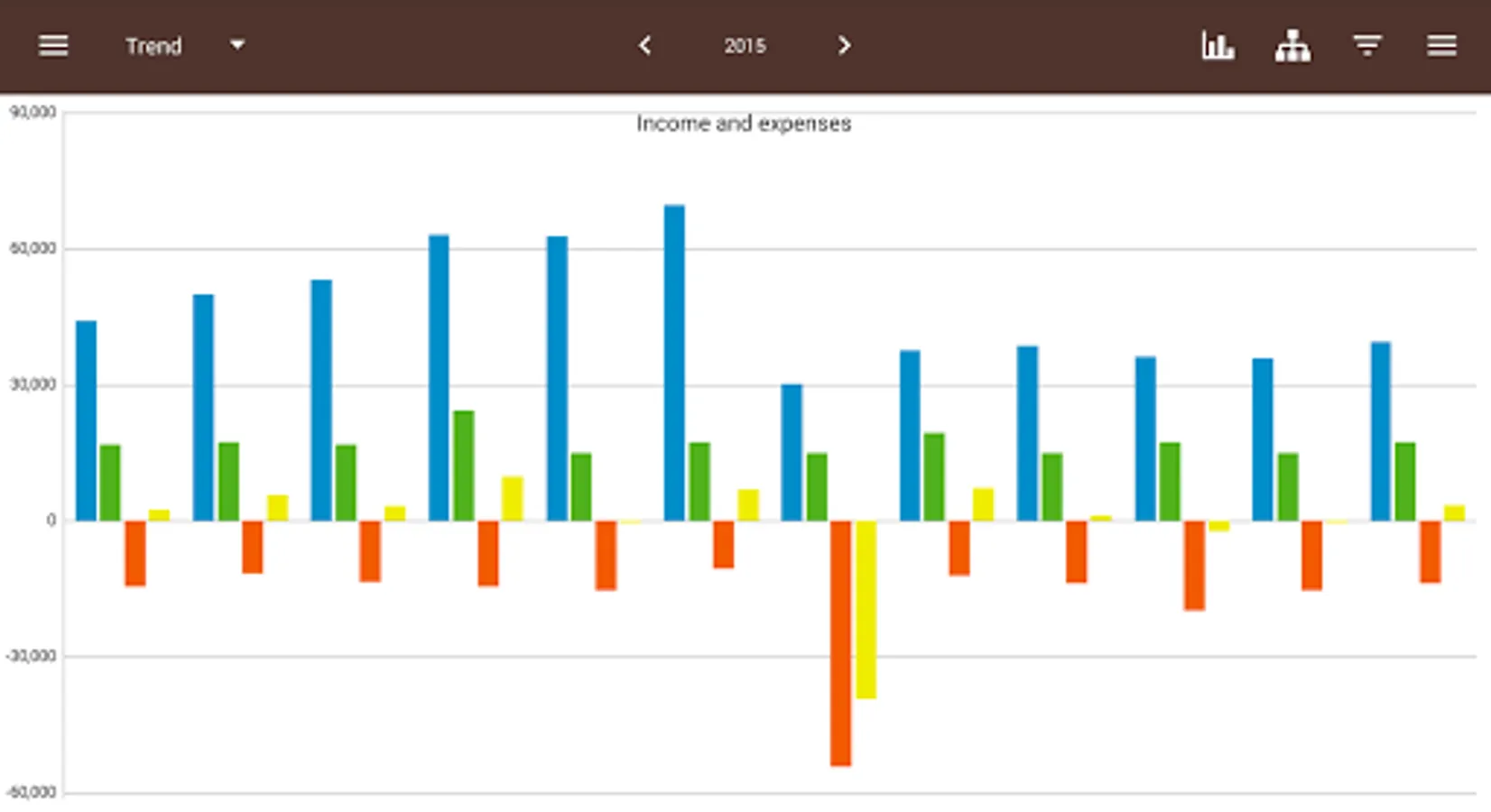This screenshot has width=1491, height=812.
Task: Expand the Trend dropdown arrow
Action: (237, 44)
